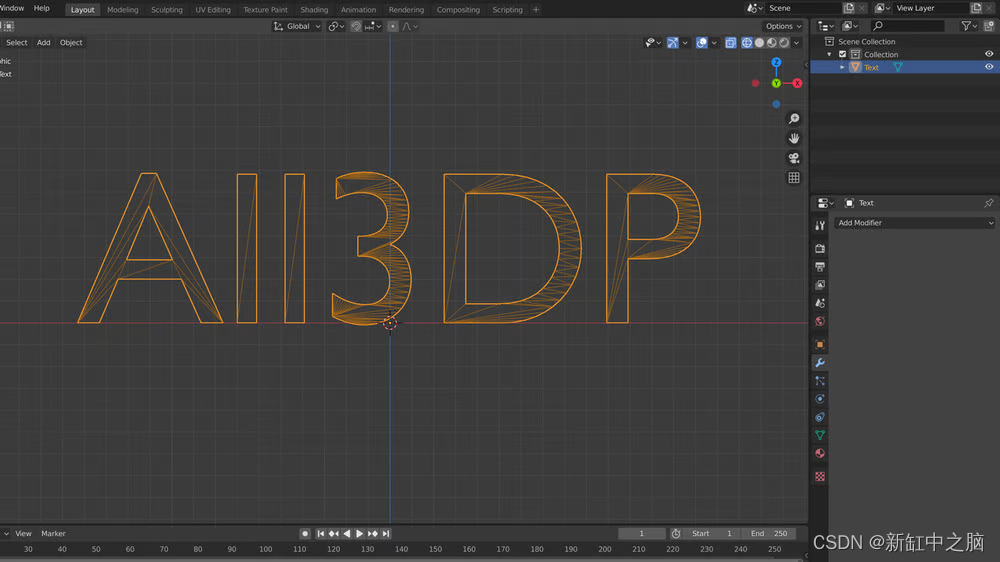Screen dimensions: 1000x562
Task: Click the pan view hand icon
Action: point(793,138)
